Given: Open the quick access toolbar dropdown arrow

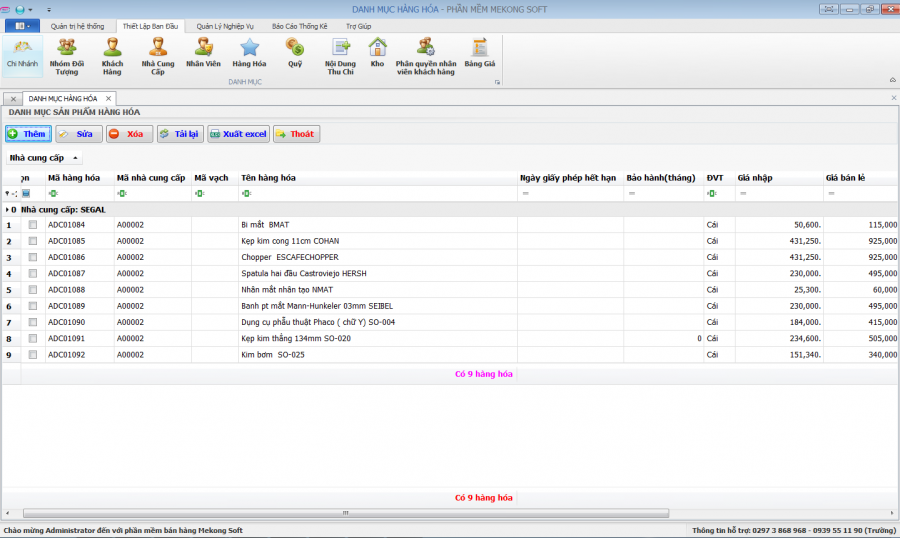Looking at the screenshot, I should 30,10.
